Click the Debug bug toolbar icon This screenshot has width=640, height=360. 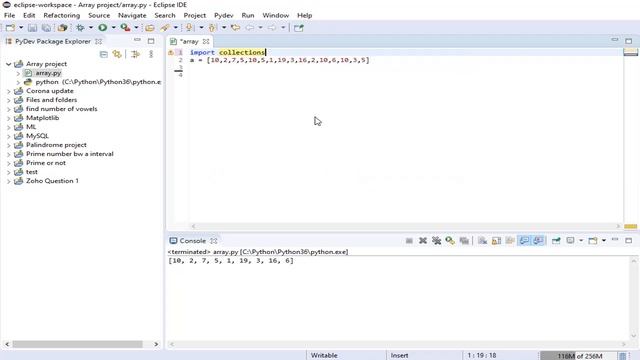tap(80, 28)
